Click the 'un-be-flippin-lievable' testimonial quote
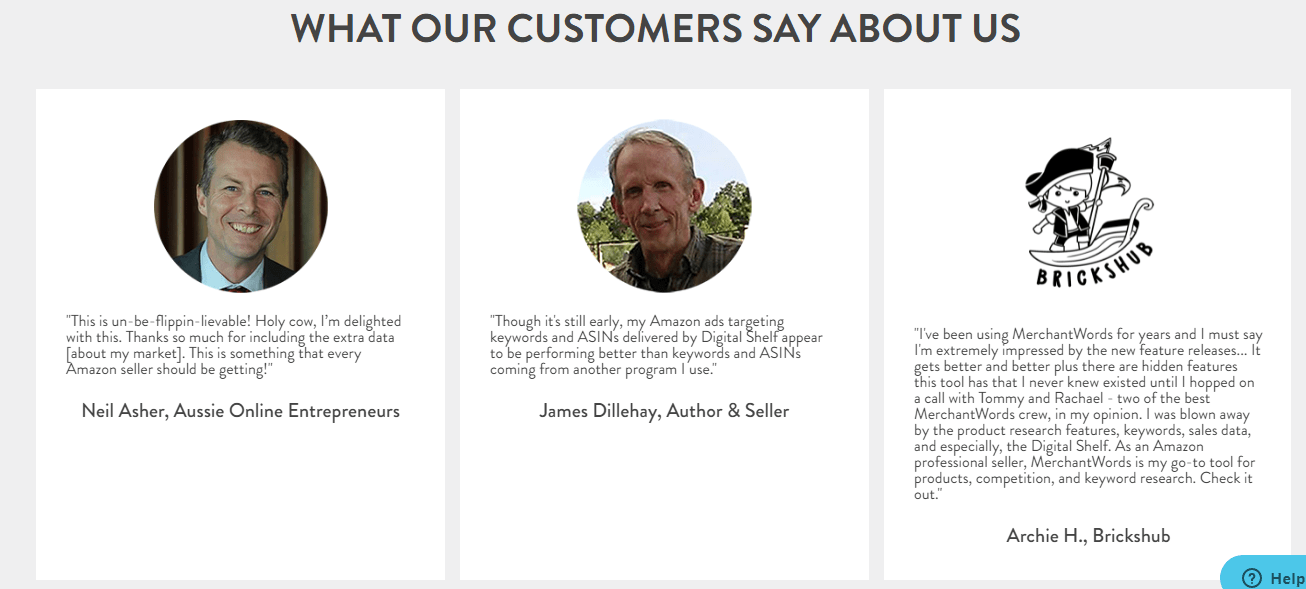Screen dimensions: 1306x589 (234, 345)
